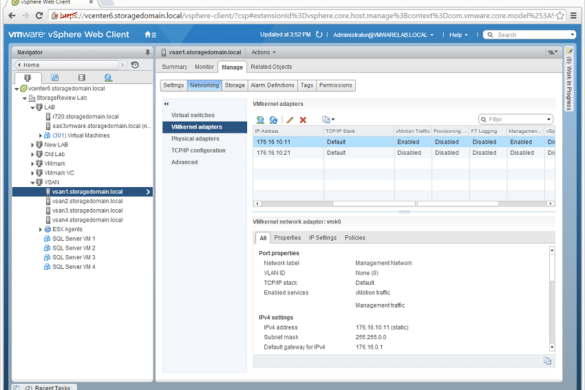Expand the New LAB tree node
Viewport: 585px width, 390px height.
click(x=32, y=145)
